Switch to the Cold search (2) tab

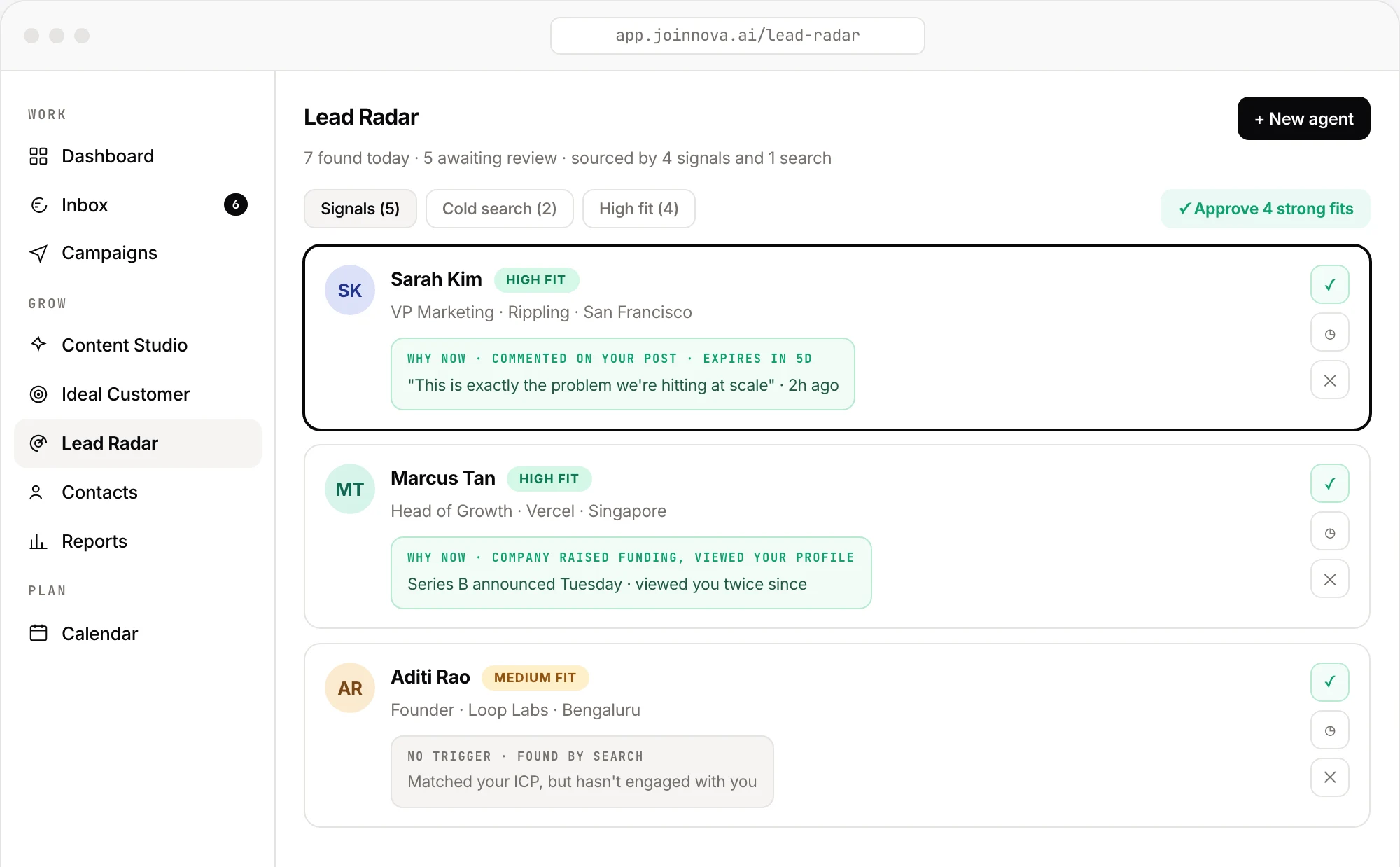tap(500, 209)
